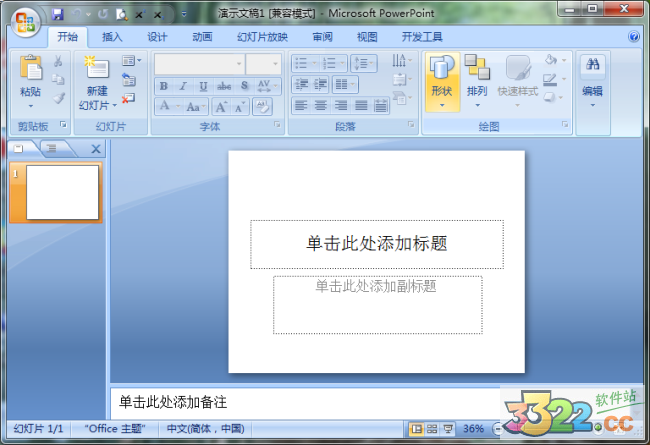The image size is (650, 445).
Task: Open the 字体 dialog launcher
Action: click(x=277, y=124)
